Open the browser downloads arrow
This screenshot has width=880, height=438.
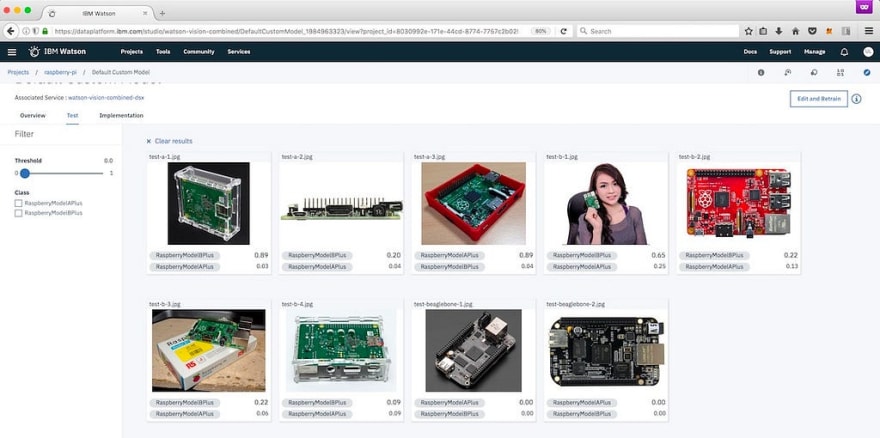coord(779,31)
